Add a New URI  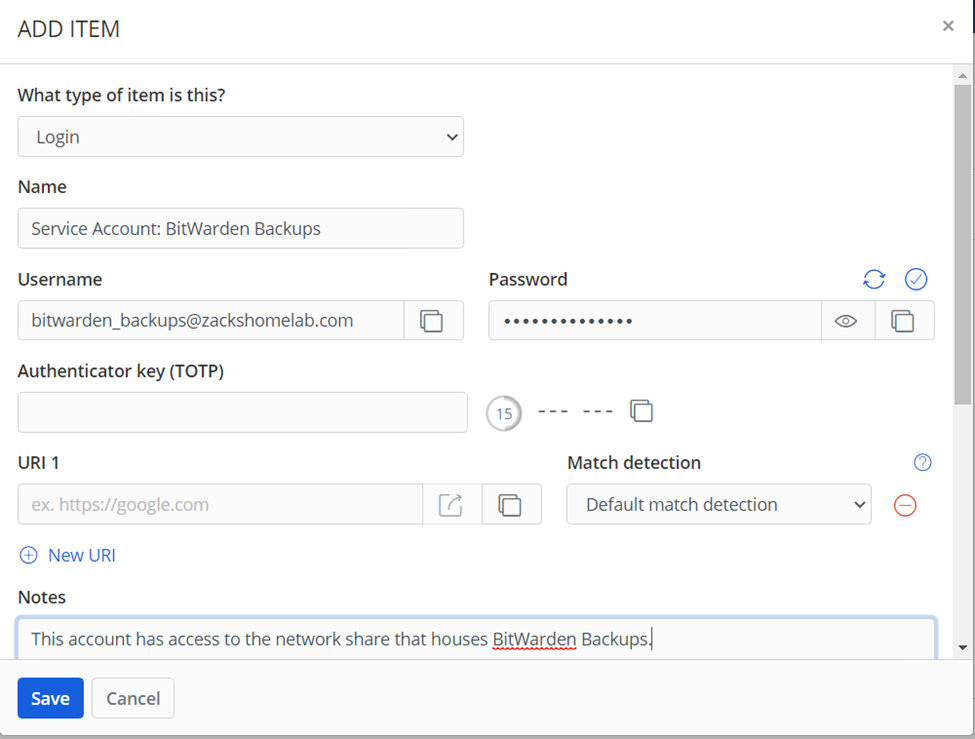pos(68,555)
